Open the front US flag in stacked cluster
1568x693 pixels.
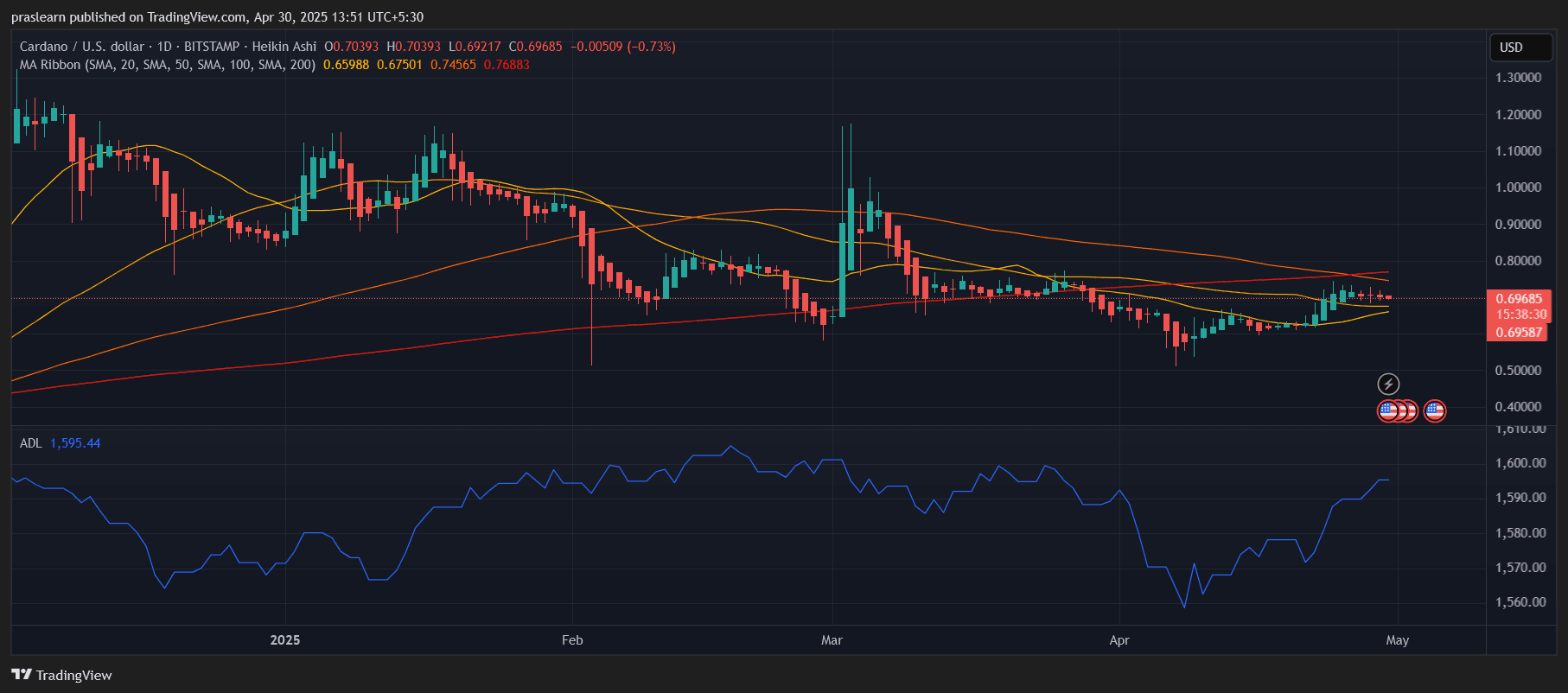[1388, 411]
